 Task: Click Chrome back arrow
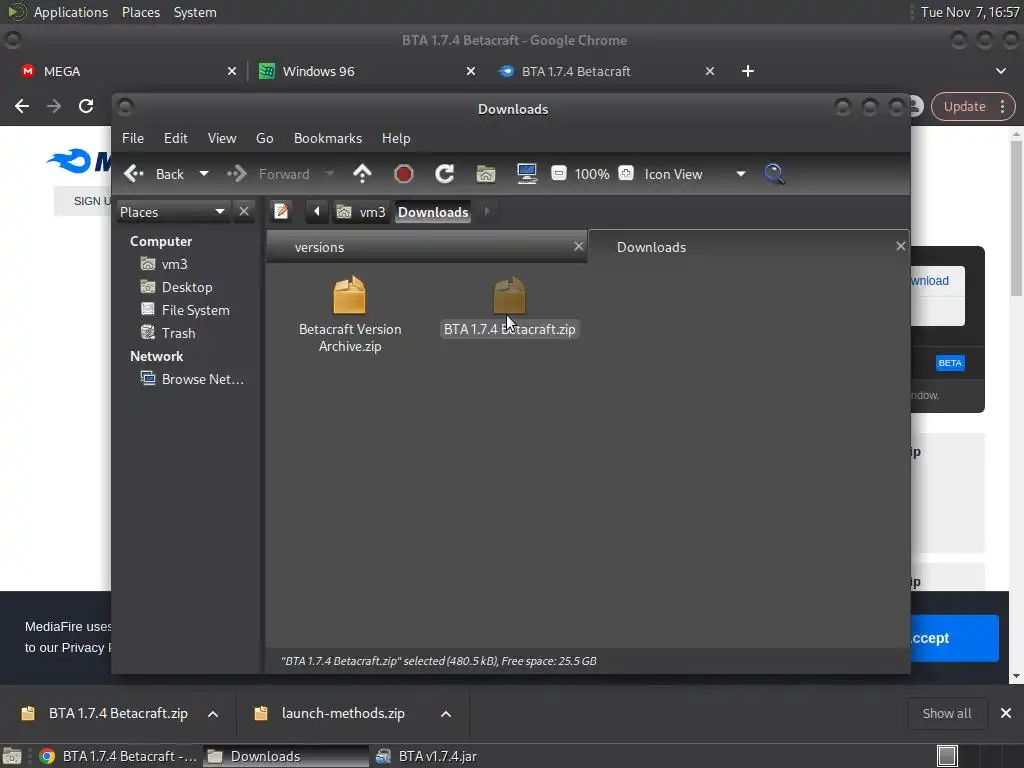coord(22,106)
